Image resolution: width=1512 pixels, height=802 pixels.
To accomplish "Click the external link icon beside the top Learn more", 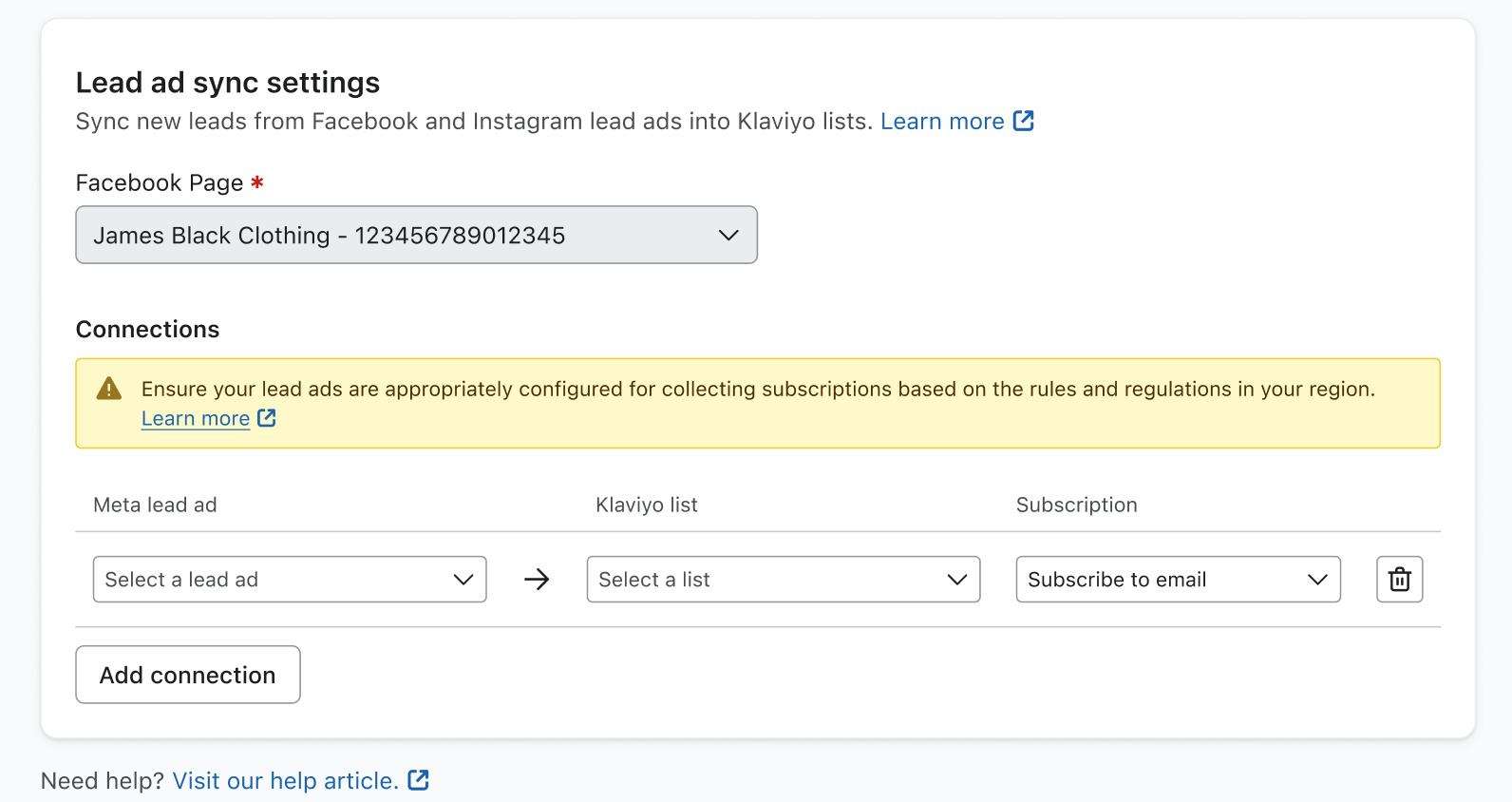I will [1023, 121].
